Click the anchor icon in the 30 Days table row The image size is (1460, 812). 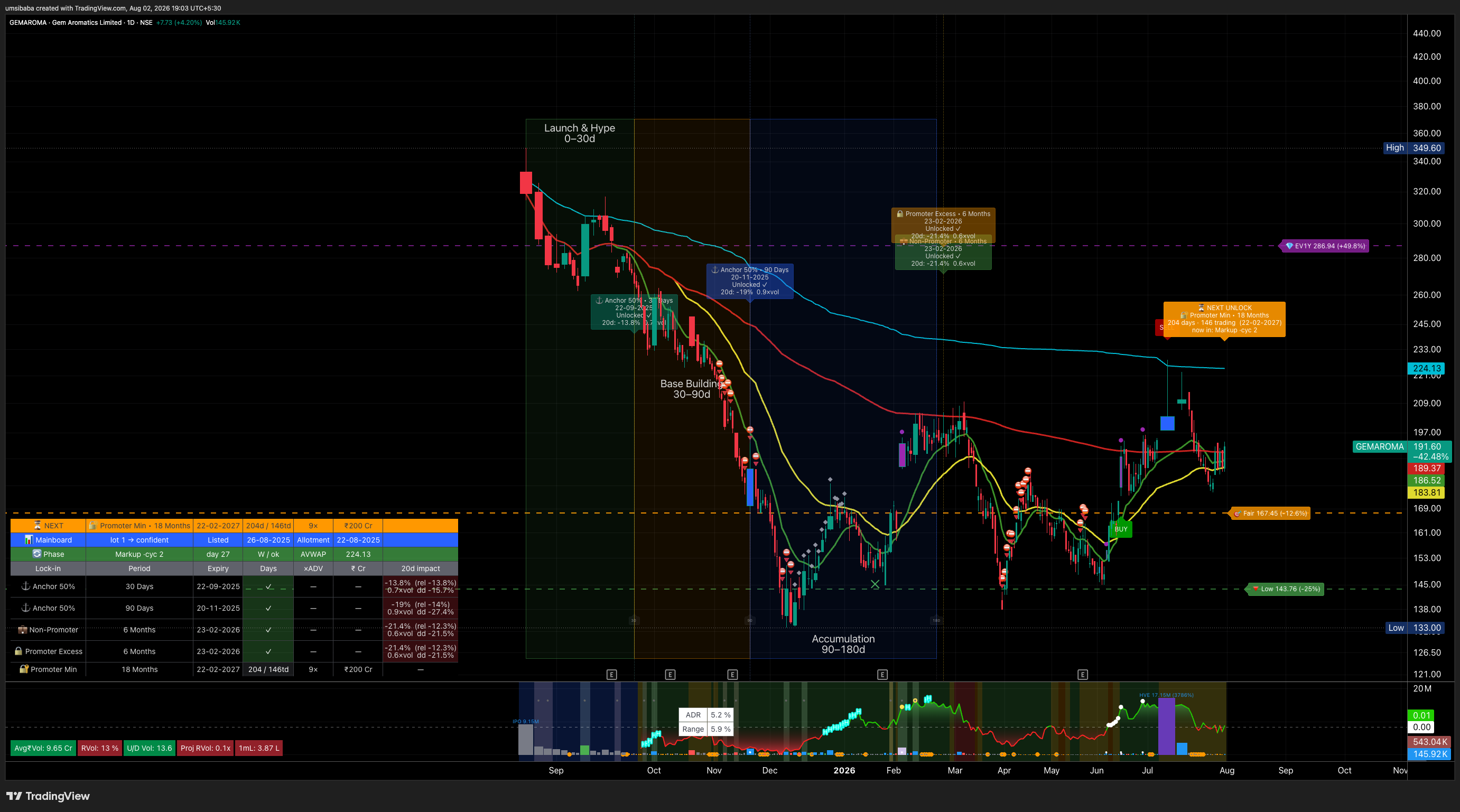coord(25,586)
